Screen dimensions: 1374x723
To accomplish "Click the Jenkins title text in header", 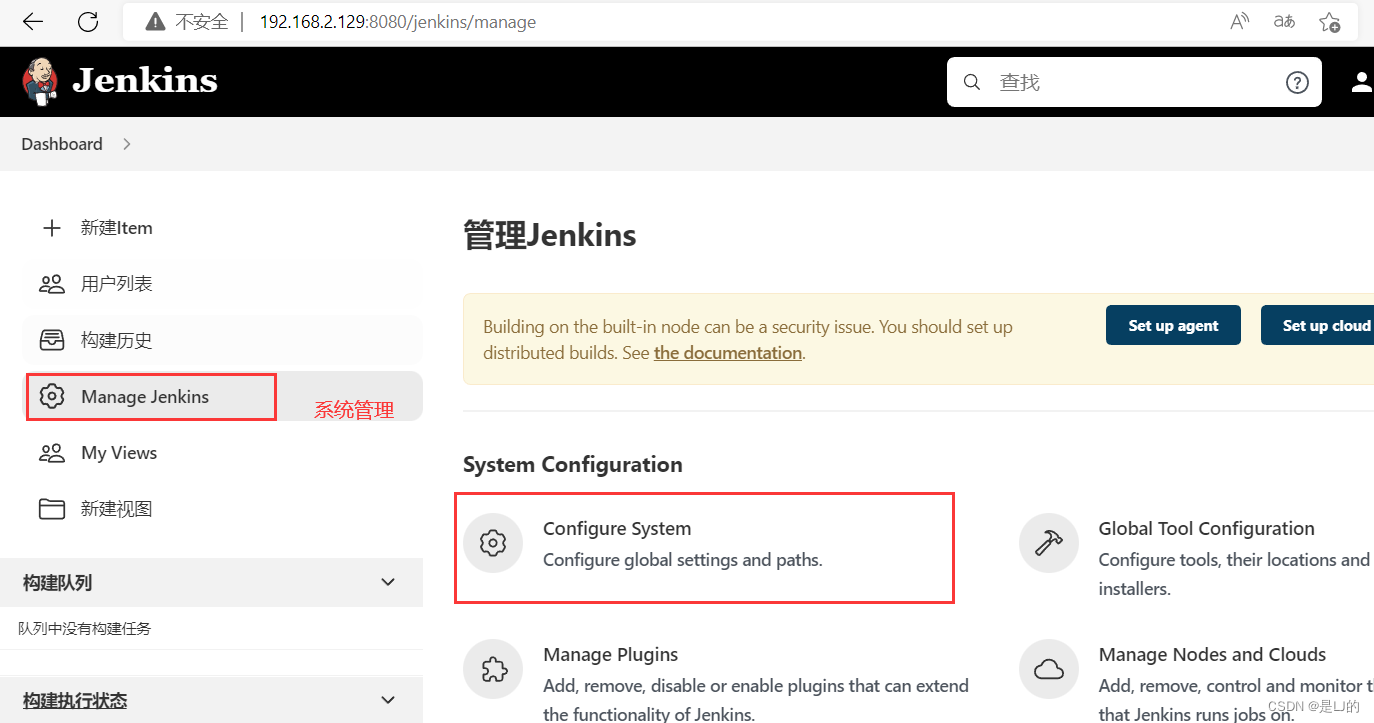I will click(x=145, y=81).
